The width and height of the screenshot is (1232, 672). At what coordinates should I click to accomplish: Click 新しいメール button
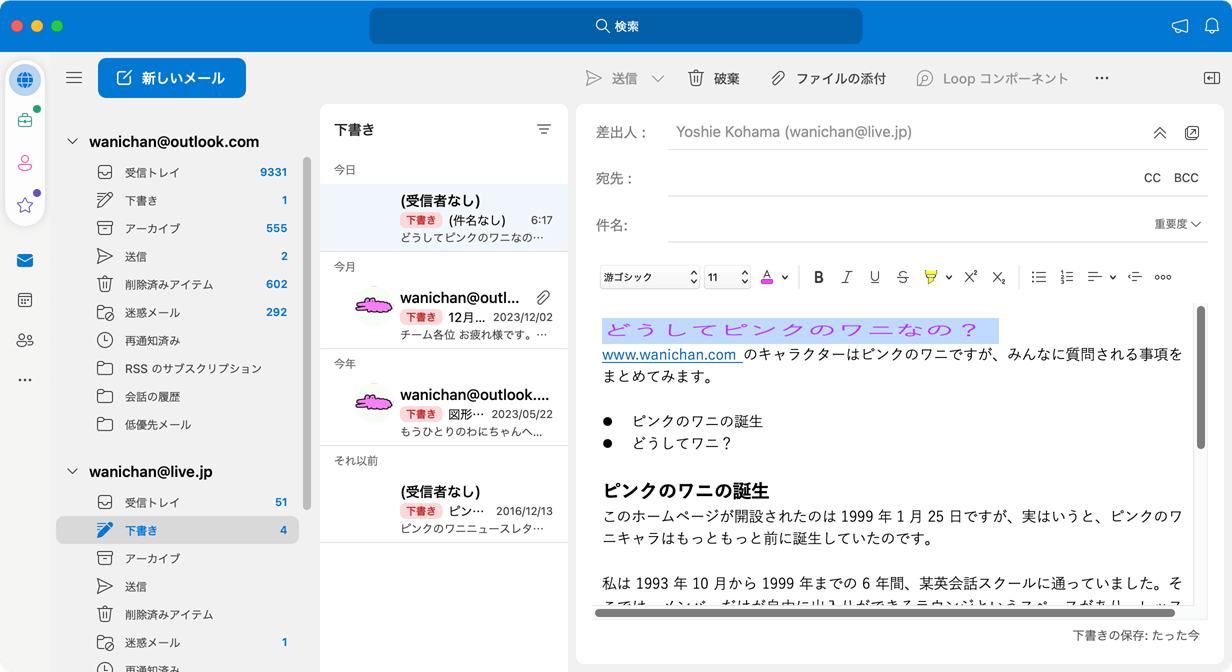click(x=172, y=78)
